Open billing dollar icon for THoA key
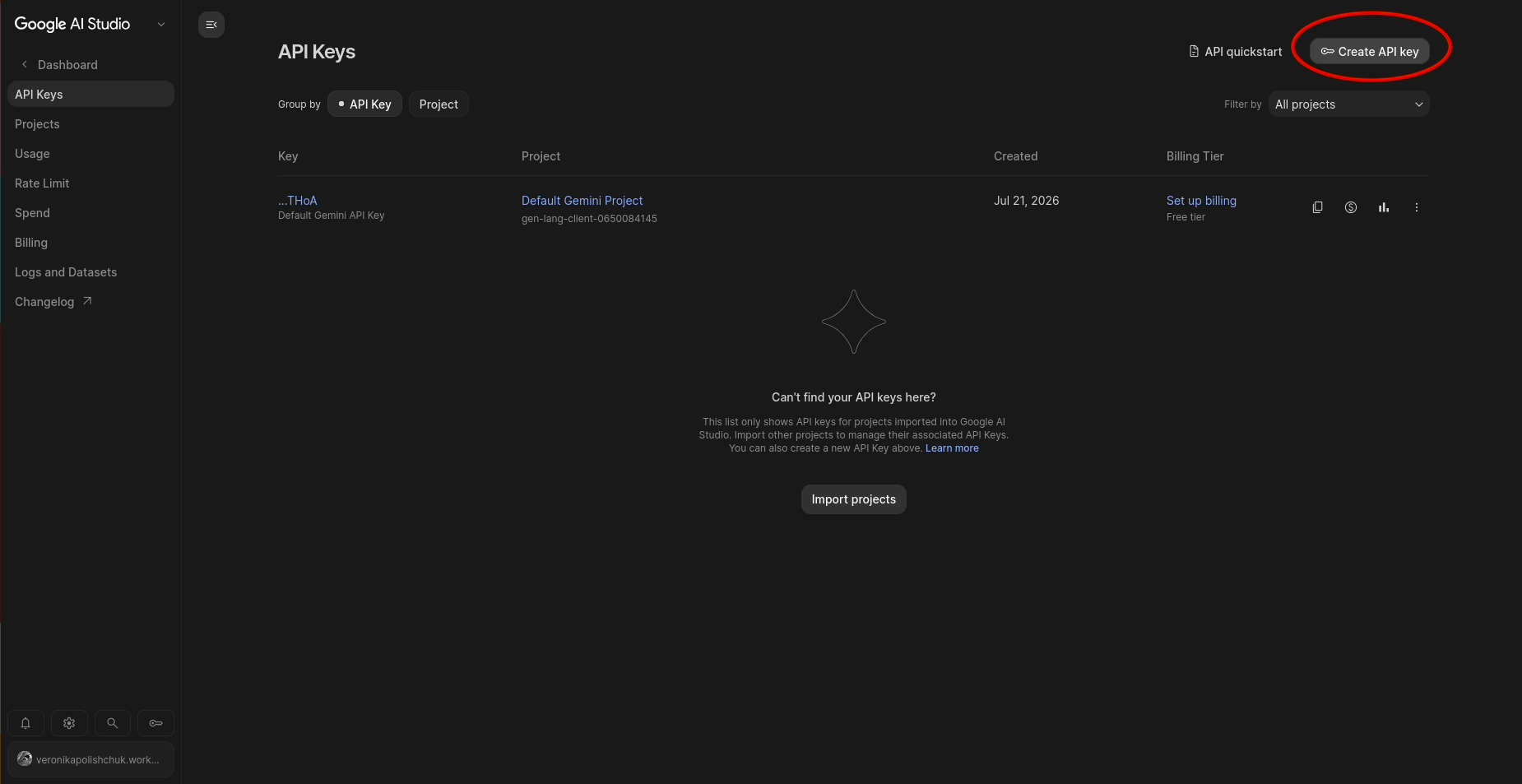 (1350, 207)
